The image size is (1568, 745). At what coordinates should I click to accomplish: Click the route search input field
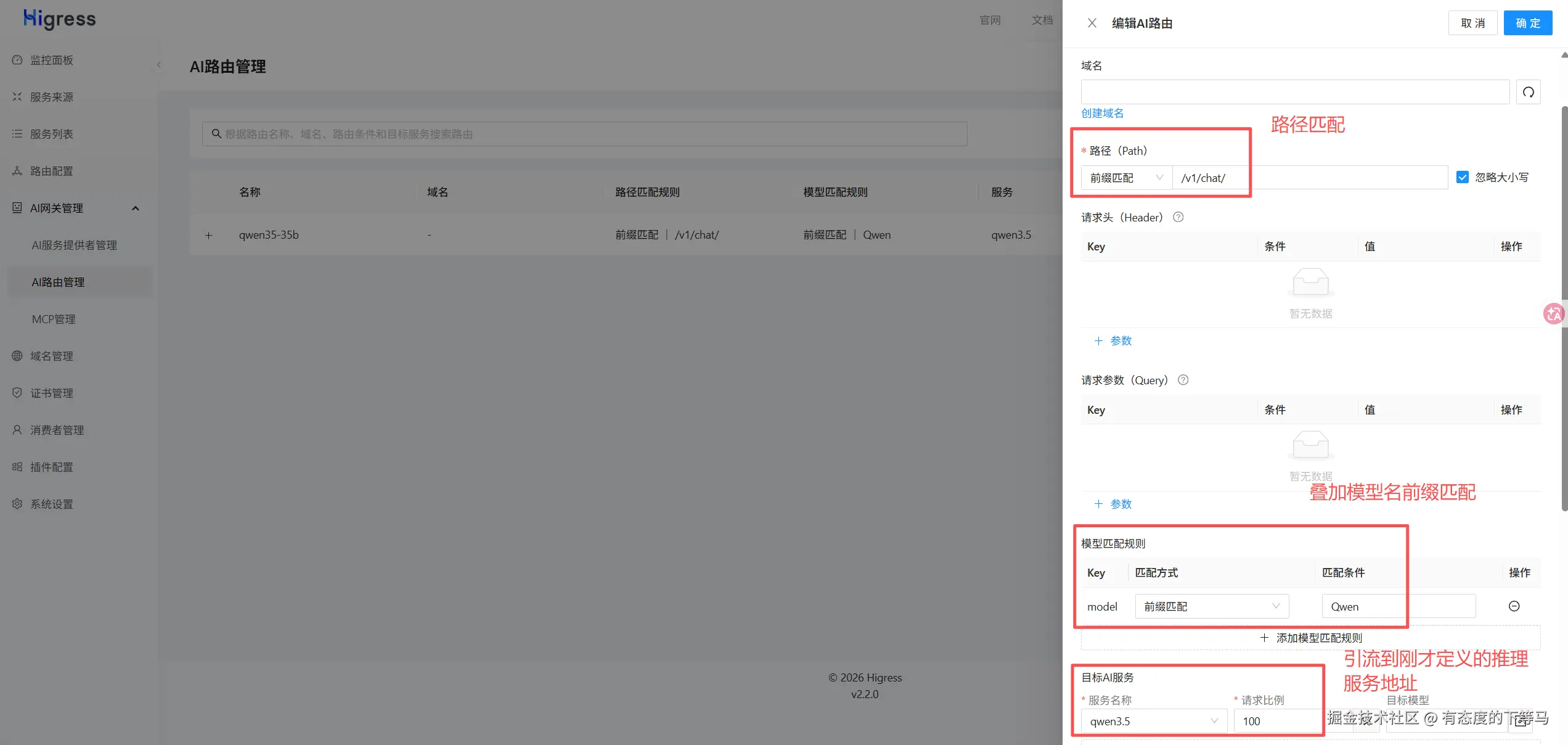[584, 134]
